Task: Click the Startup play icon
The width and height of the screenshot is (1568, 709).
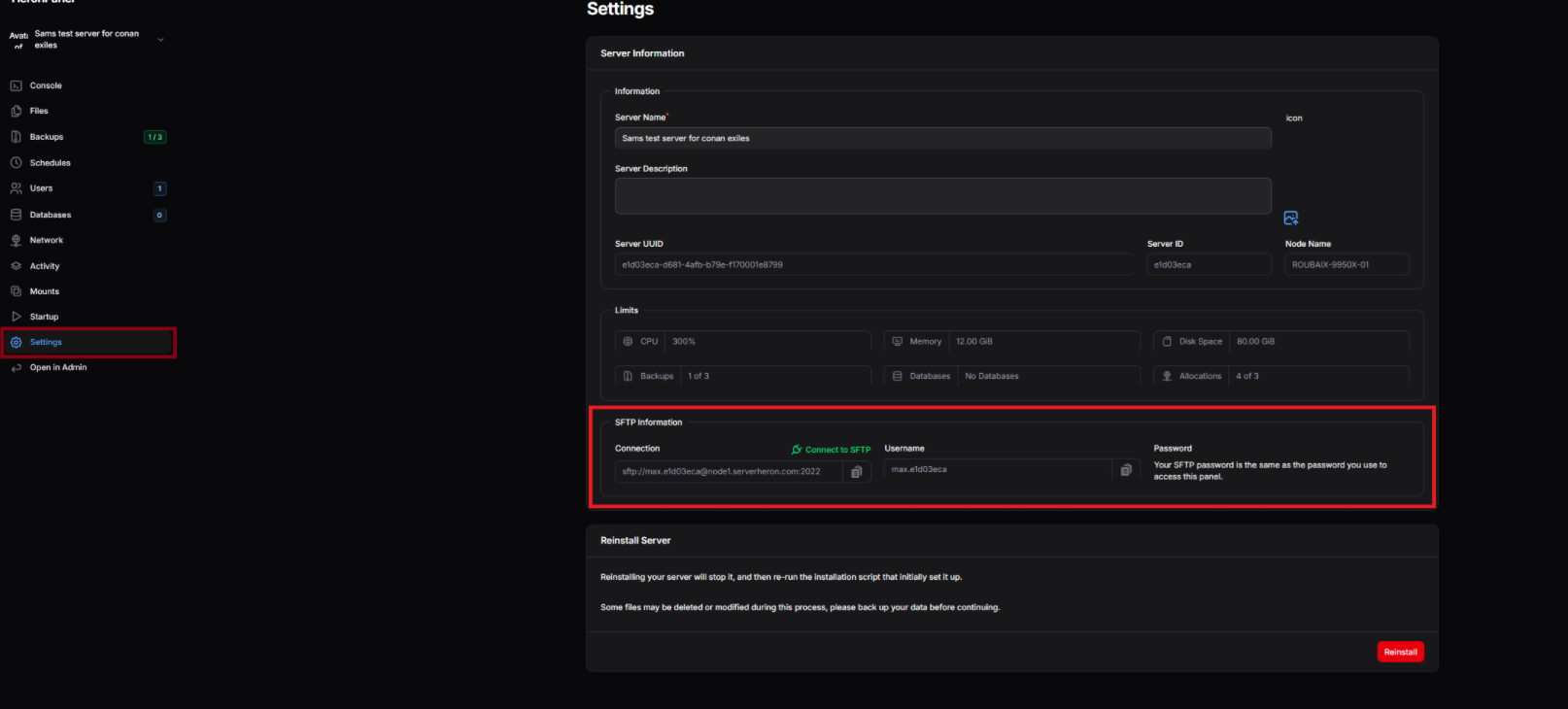Action: point(17,317)
